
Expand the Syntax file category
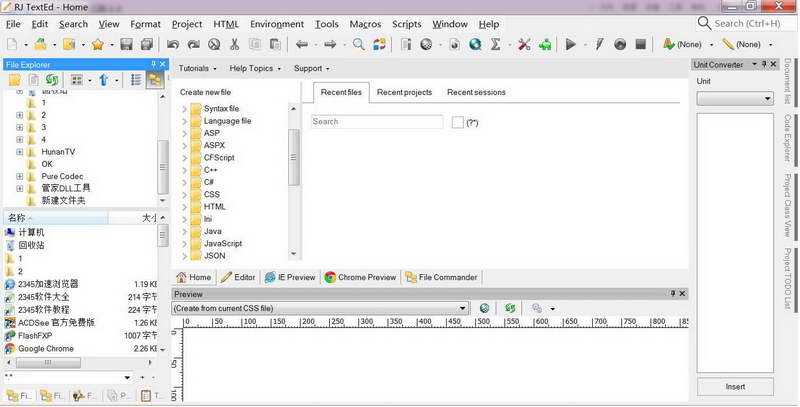coord(184,109)
